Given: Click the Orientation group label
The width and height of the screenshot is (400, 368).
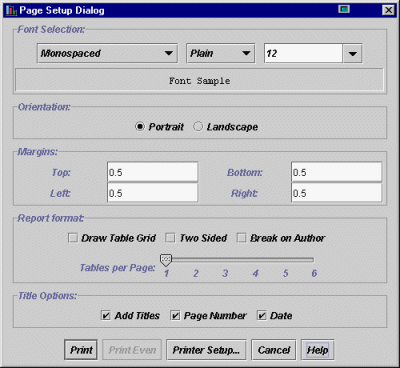Looking at the screenshot, I should point(44,107).
